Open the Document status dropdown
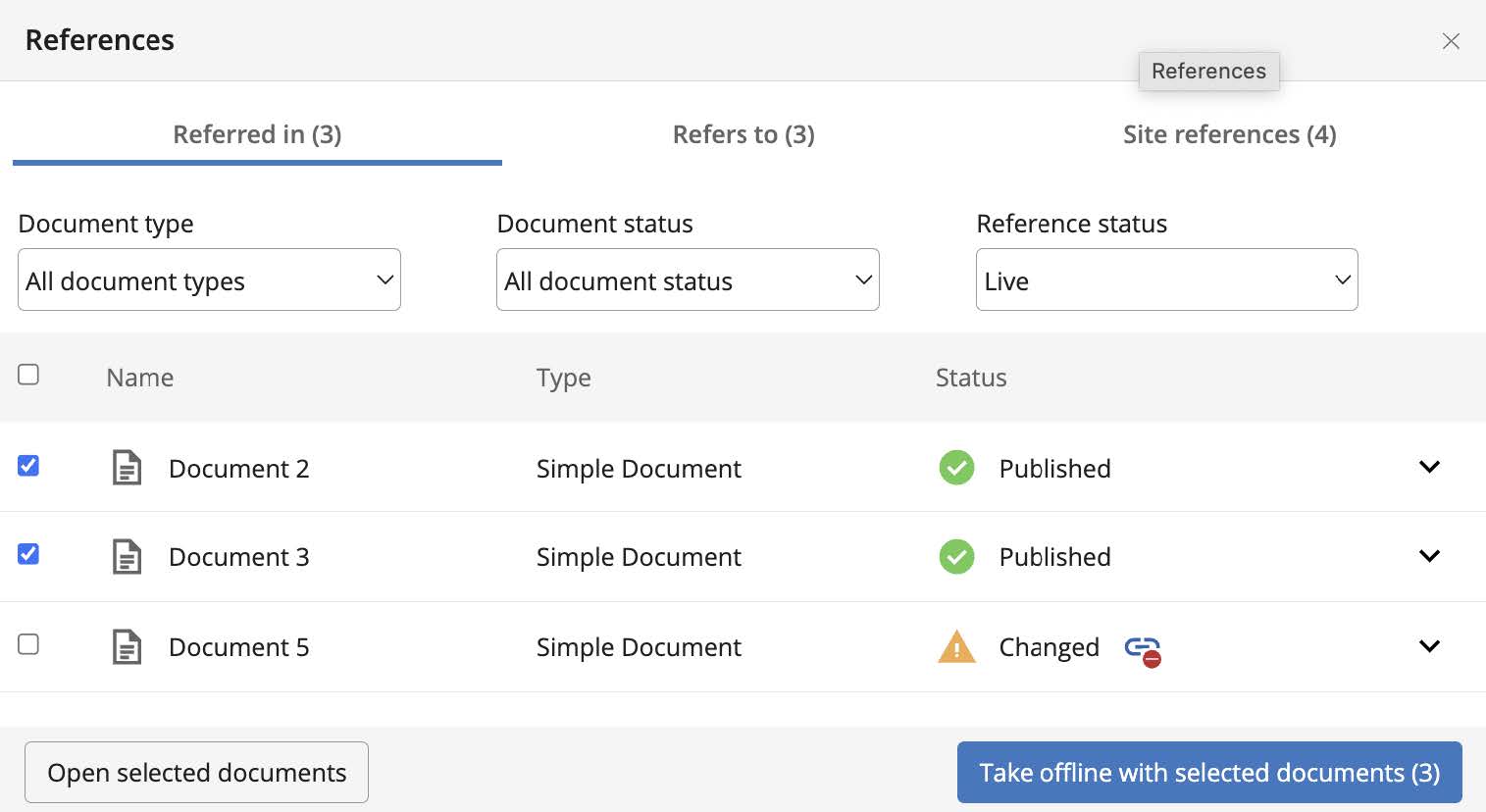 point(688,280)
